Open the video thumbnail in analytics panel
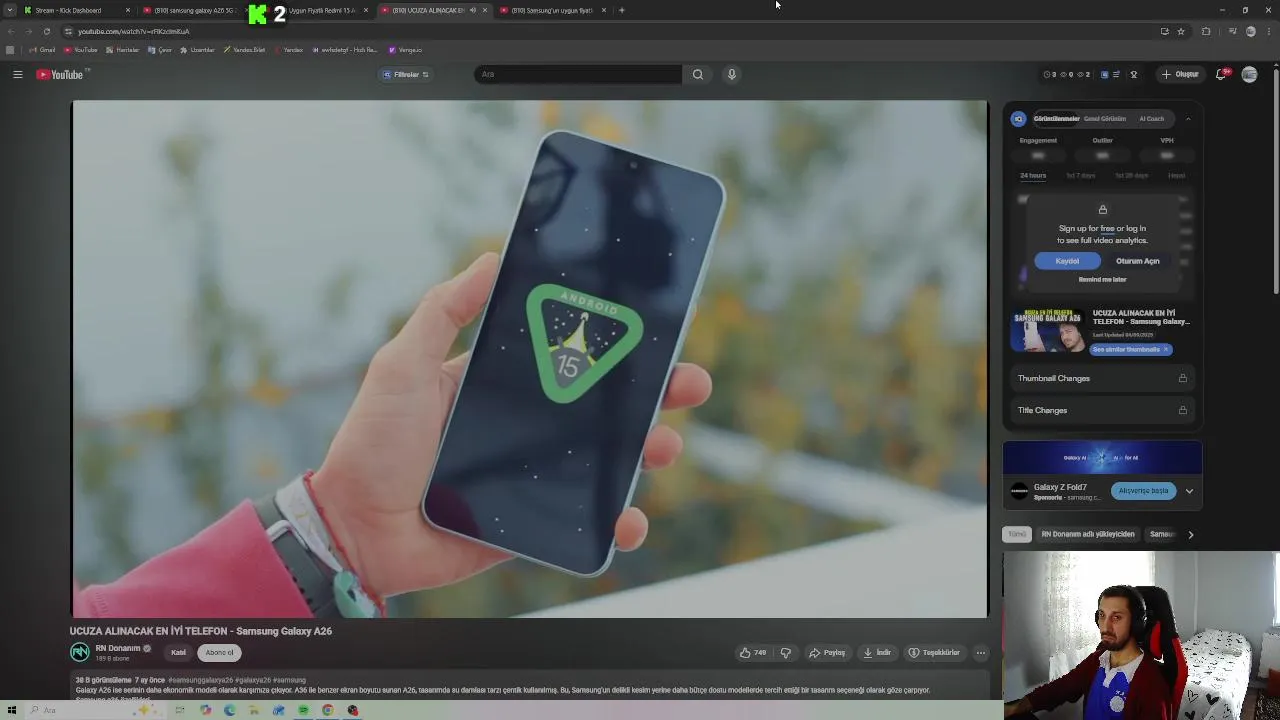The height and width of the screenshot is (720, 1280). point(1047,331)
